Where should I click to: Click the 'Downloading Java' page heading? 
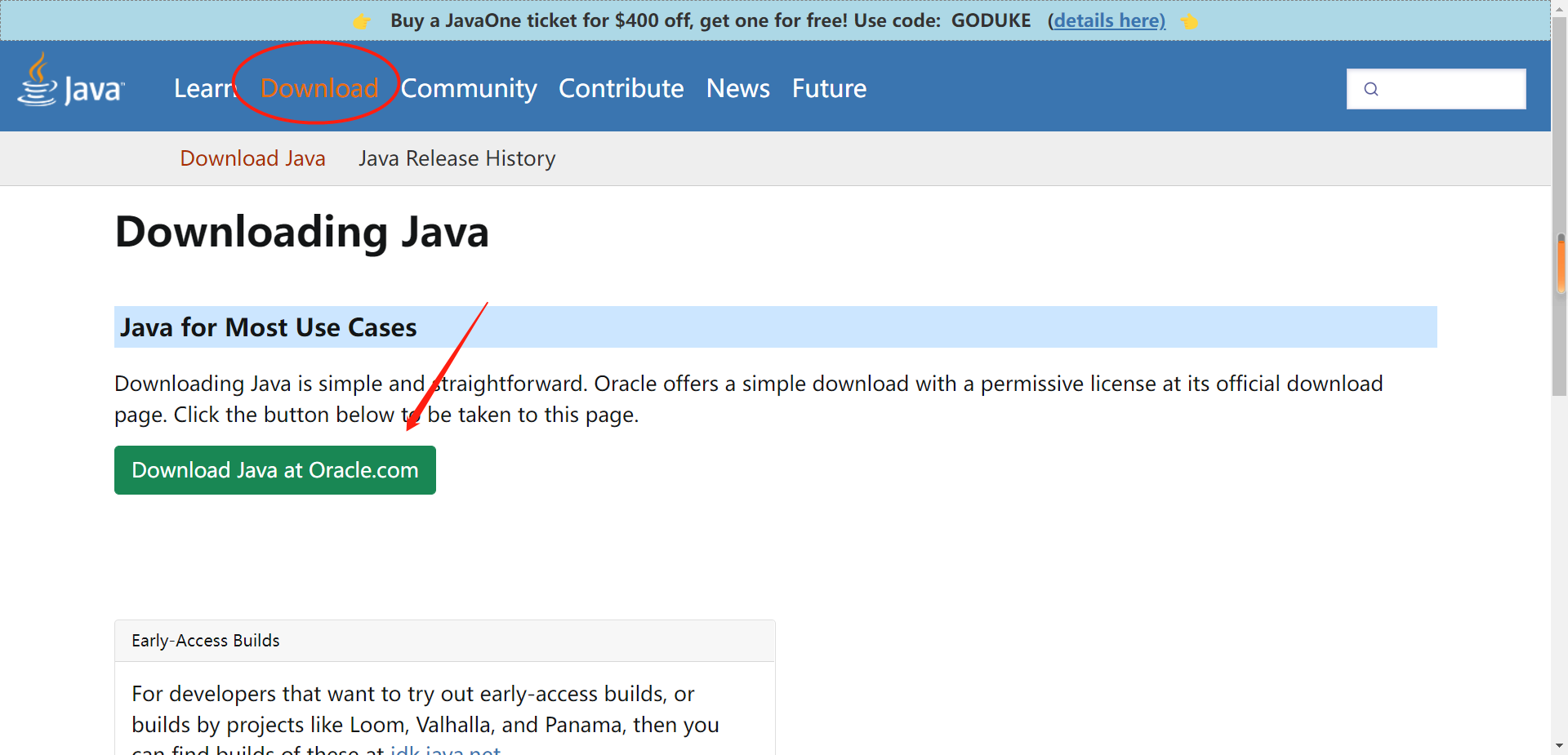[301, 232]
